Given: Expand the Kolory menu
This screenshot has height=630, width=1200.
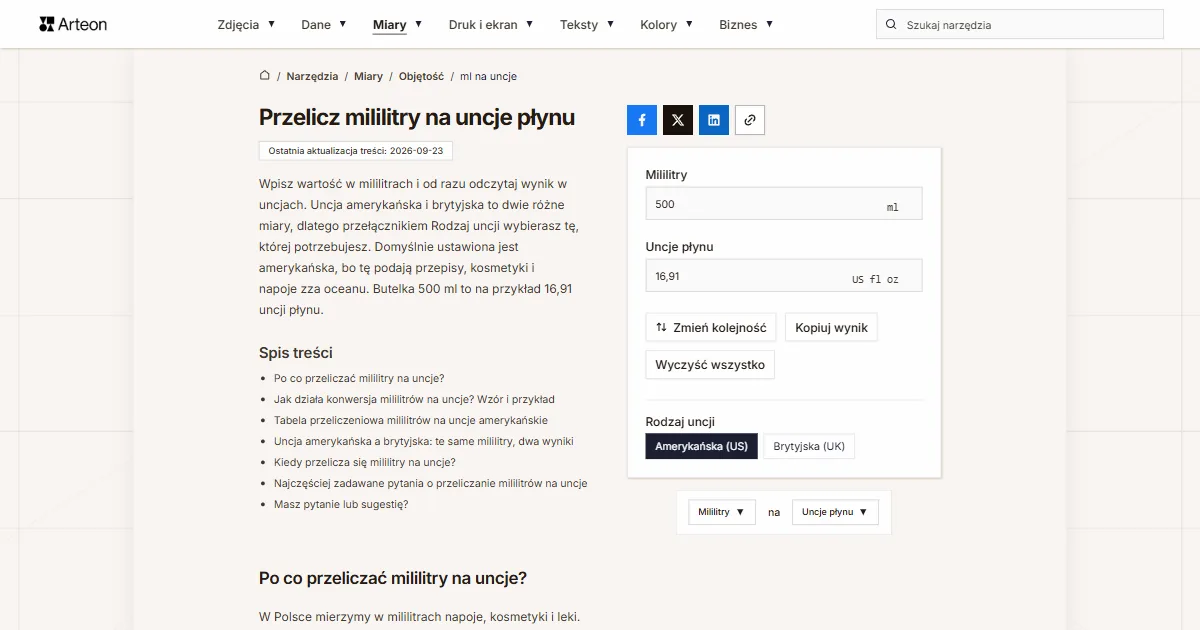Looking at the screenshot, I should click(666, 25).
